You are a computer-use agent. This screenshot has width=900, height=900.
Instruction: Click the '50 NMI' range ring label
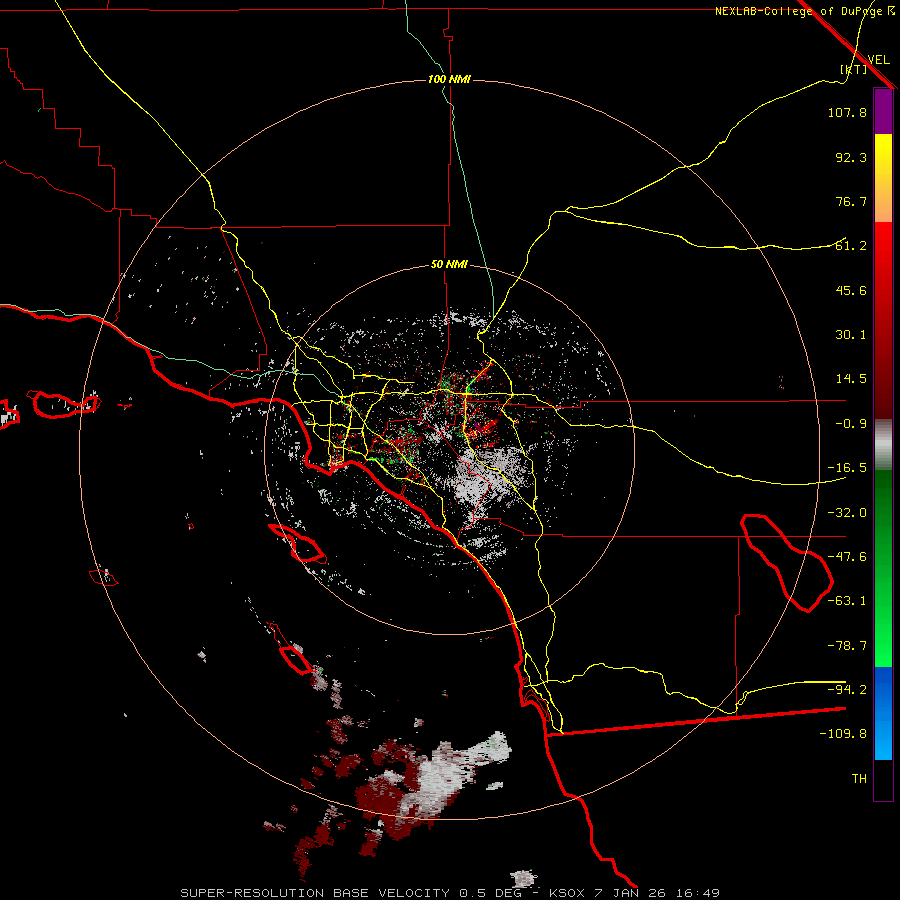coord(449,265)
